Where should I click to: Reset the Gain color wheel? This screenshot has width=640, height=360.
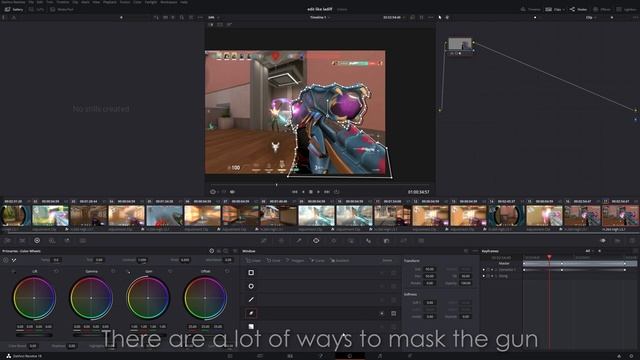click(x=170, y=271)
